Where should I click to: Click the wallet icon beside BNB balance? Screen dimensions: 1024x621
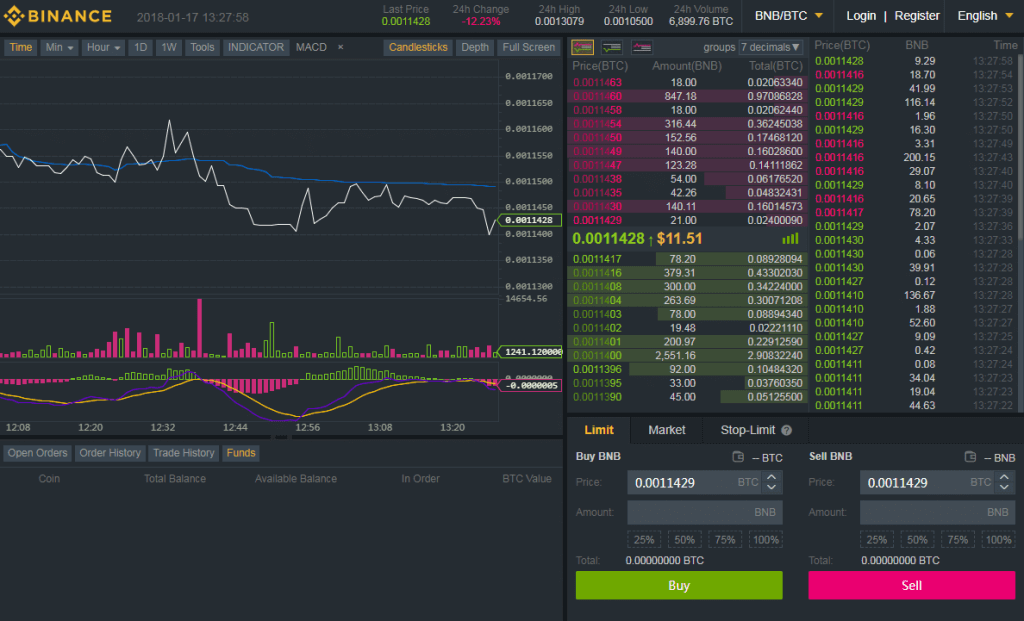pyautogui.click(x=967, y=458)
